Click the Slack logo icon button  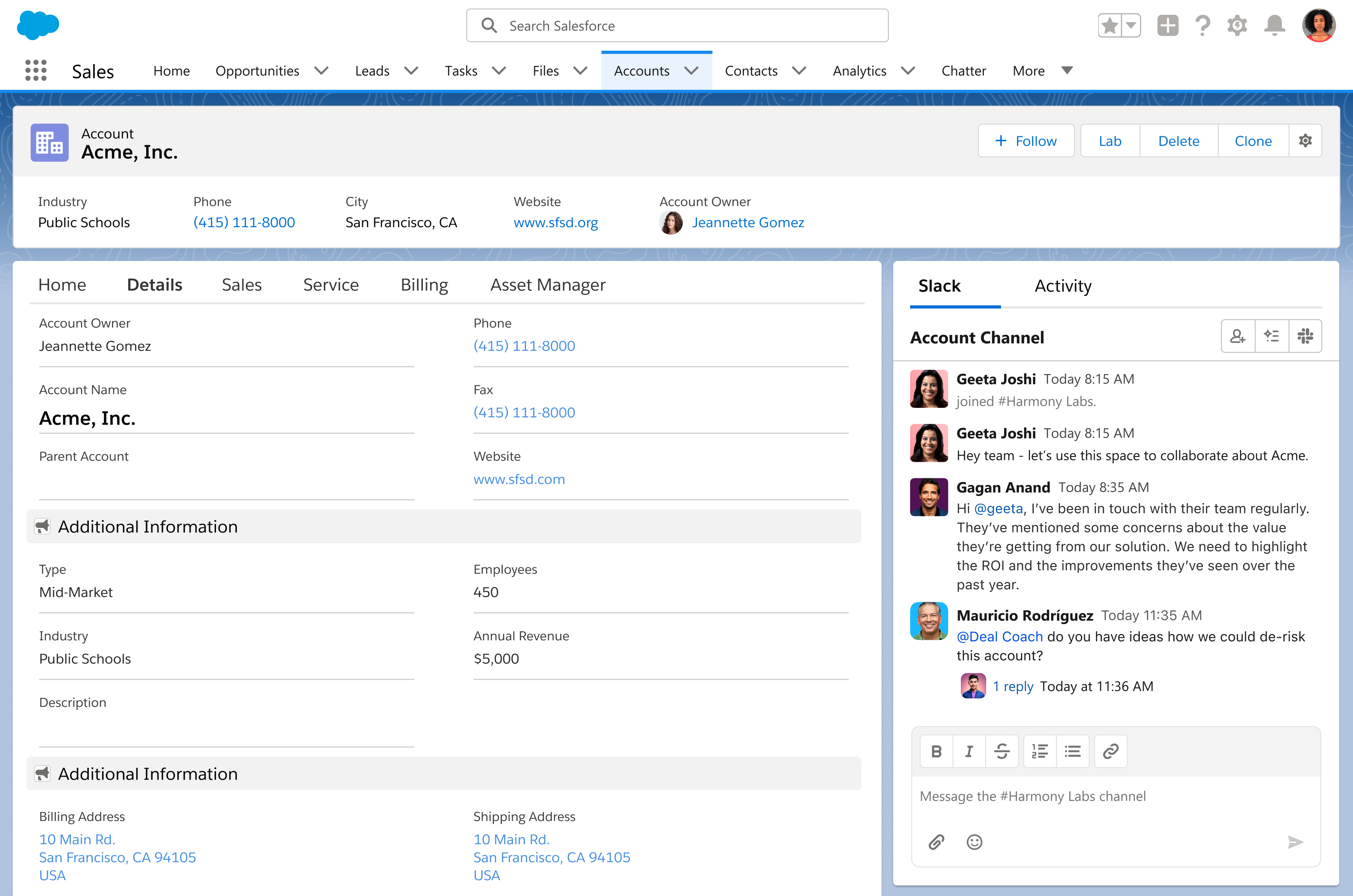(1305, 336)
